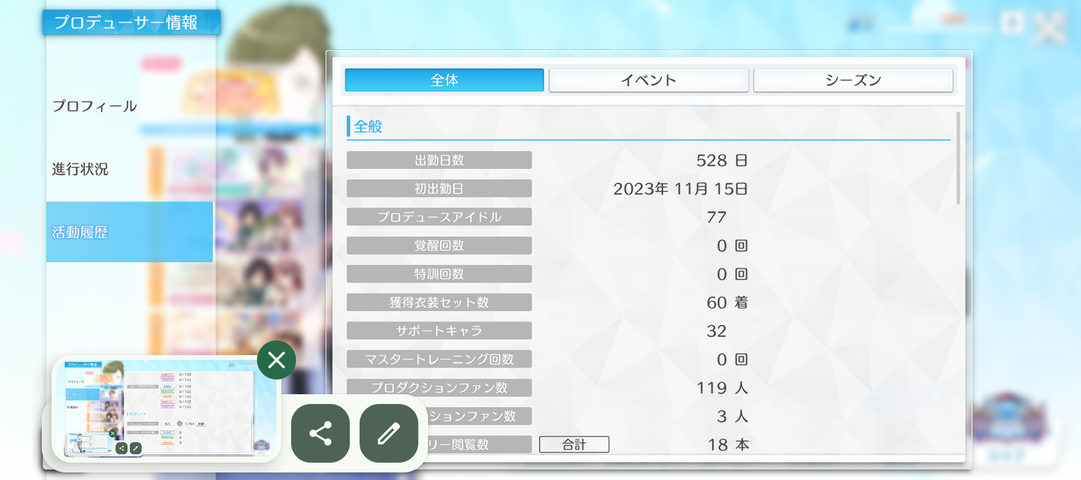Select the 出勤日数 stat row label
The width and height of the screenshot is (1081, 480).
pyautogui.click(x=439, y=160)
